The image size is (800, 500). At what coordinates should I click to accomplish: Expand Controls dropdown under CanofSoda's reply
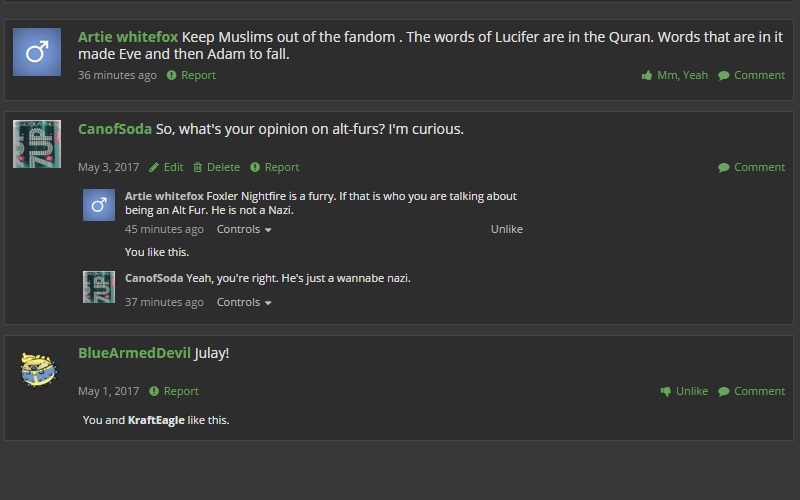pos(244,302)
